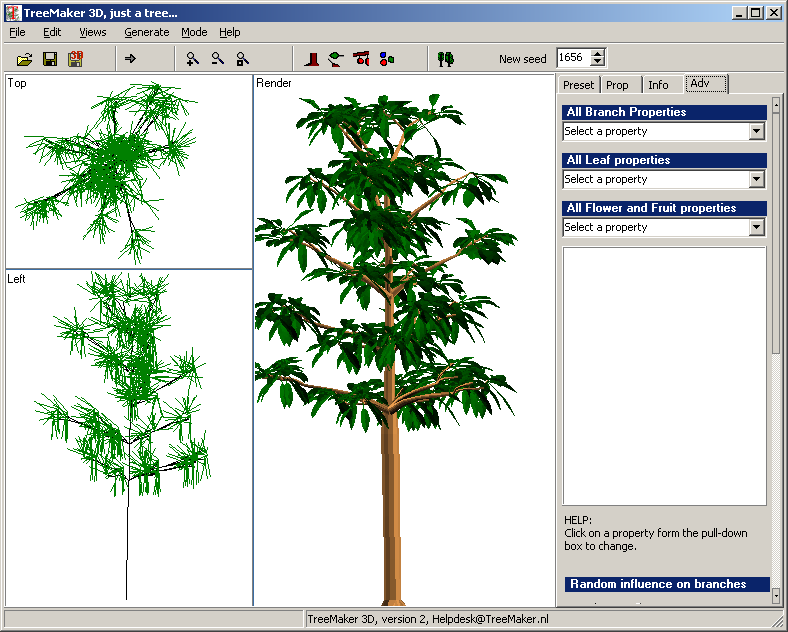Open the All Leaf properties dropdown
This screenshot has width=788, height=632.
756,179
